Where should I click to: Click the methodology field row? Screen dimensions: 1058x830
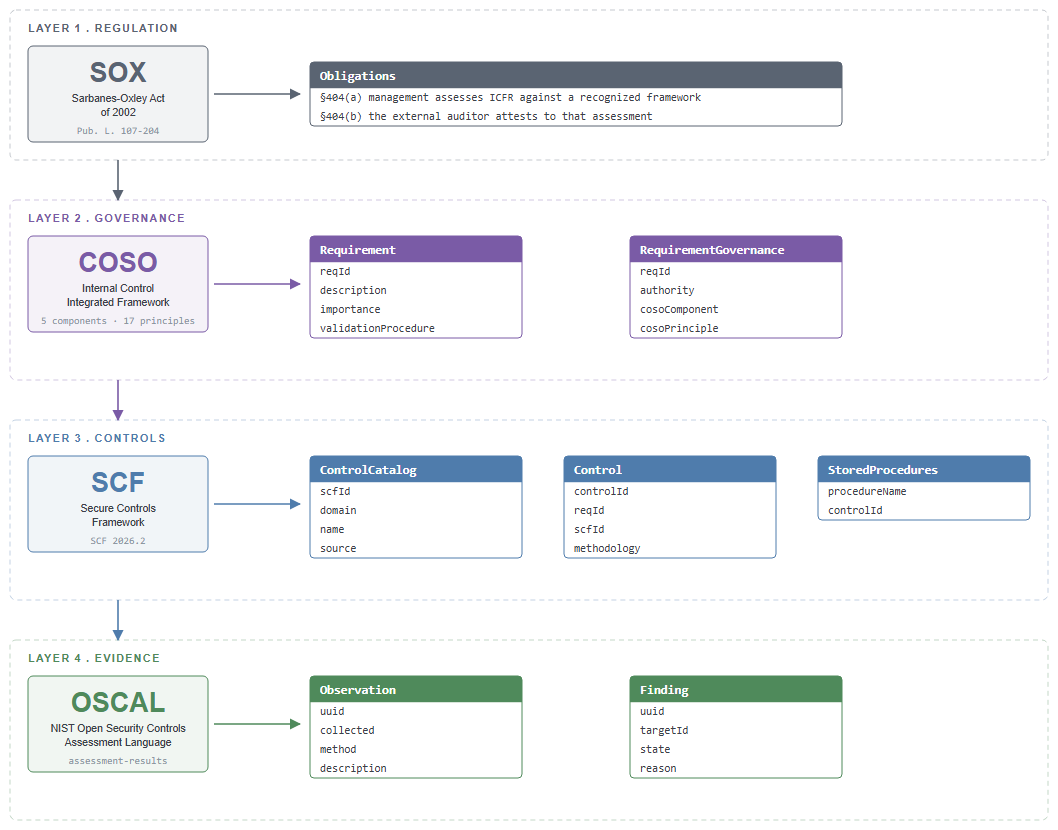(x=669, y=549)
